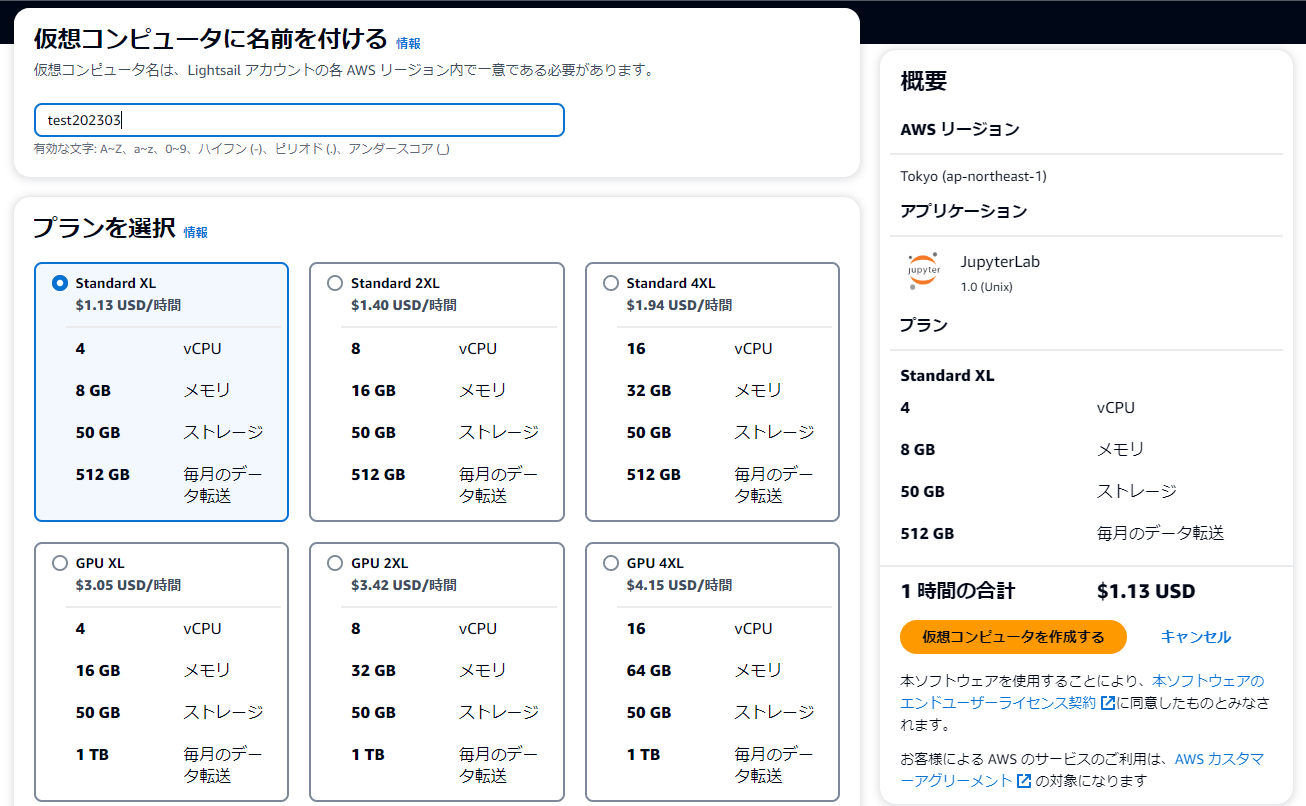Click the $1.13 USD hourly total
1306x806 pixels.
1146,591
